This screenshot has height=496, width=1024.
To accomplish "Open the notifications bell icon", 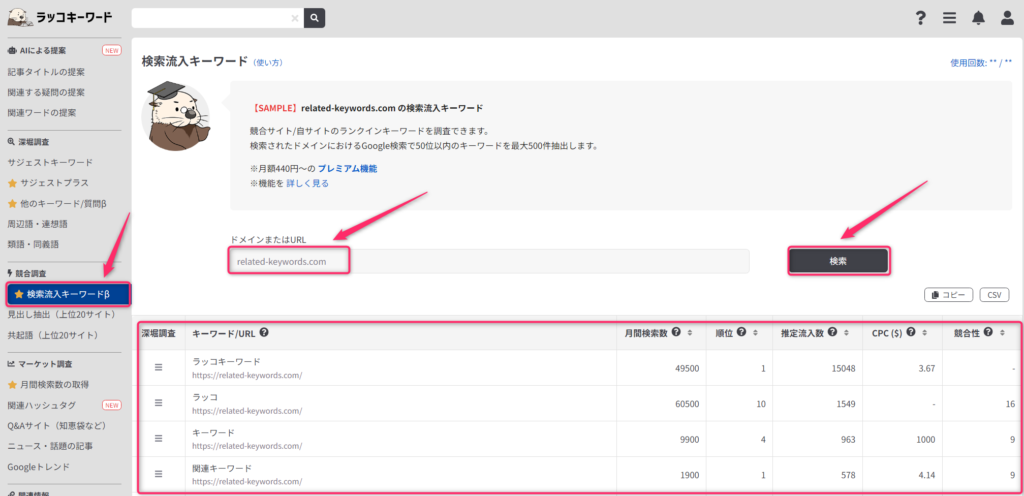I will point(978,18).
